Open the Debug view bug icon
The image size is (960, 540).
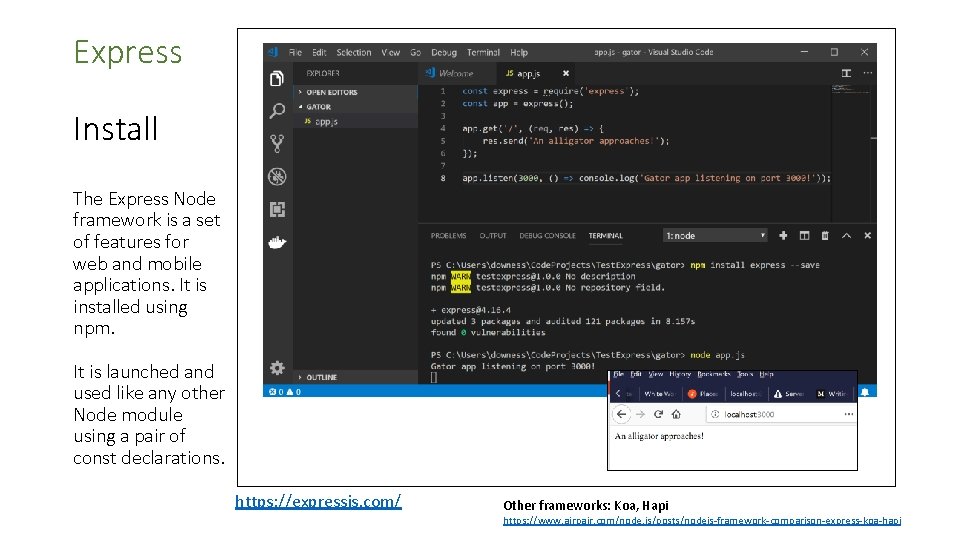[x=277, y=177]
